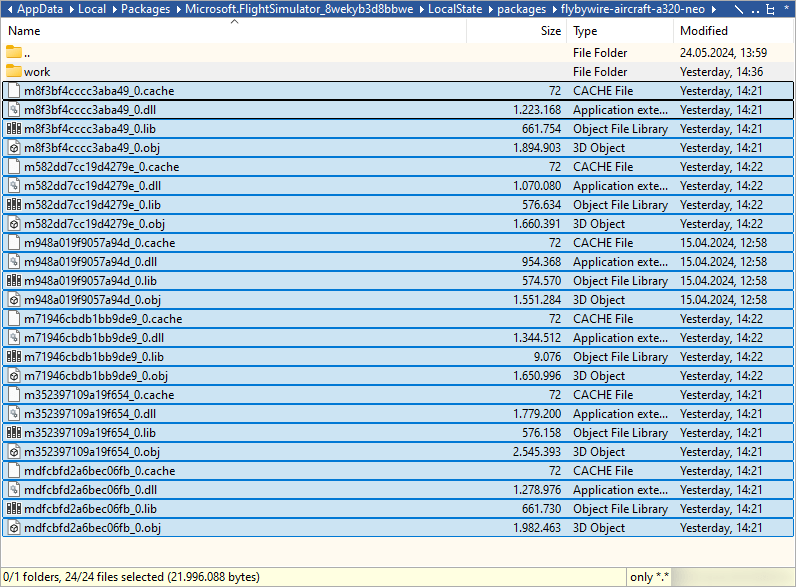
Task: Go to the Packages breadcrumb segment
Action: pyautogui.click(x=145, y=9)
